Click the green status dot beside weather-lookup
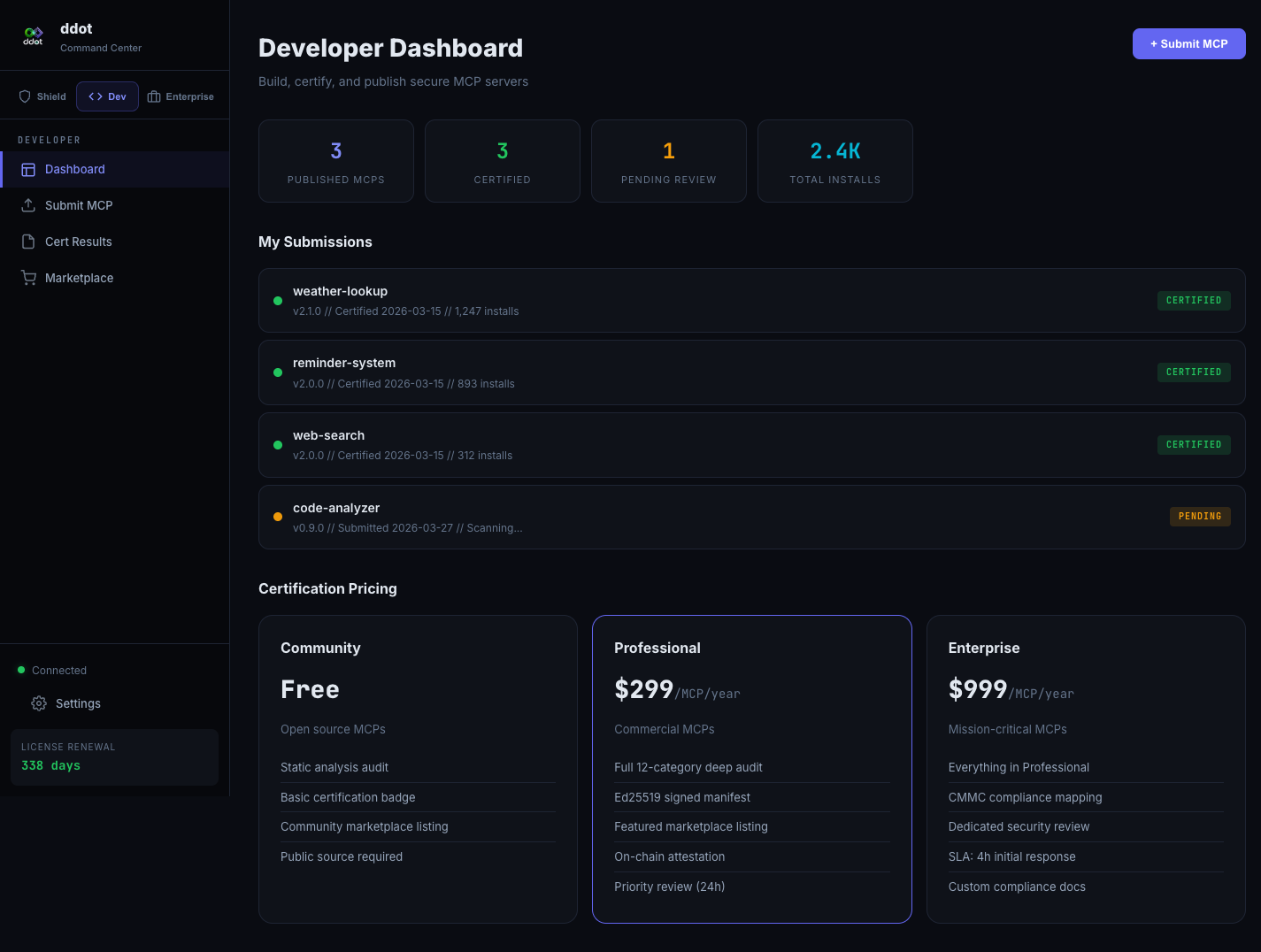This screenshot has width=1261, height=952. coord(278,301)
